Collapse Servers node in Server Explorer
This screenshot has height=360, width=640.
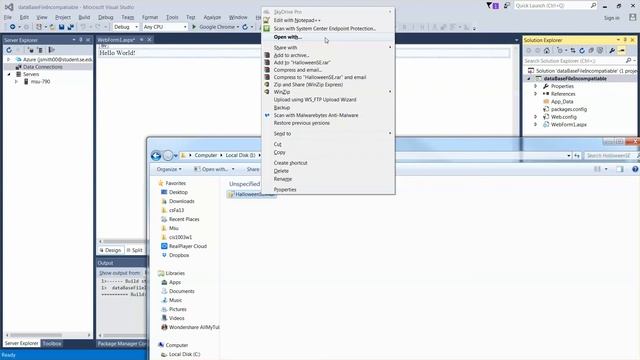9,74
